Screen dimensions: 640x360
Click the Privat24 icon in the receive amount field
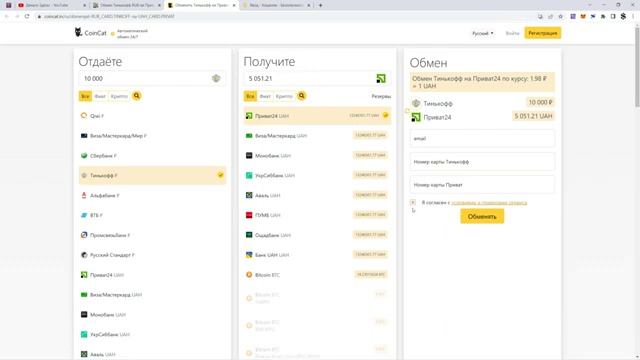[381, 78]
